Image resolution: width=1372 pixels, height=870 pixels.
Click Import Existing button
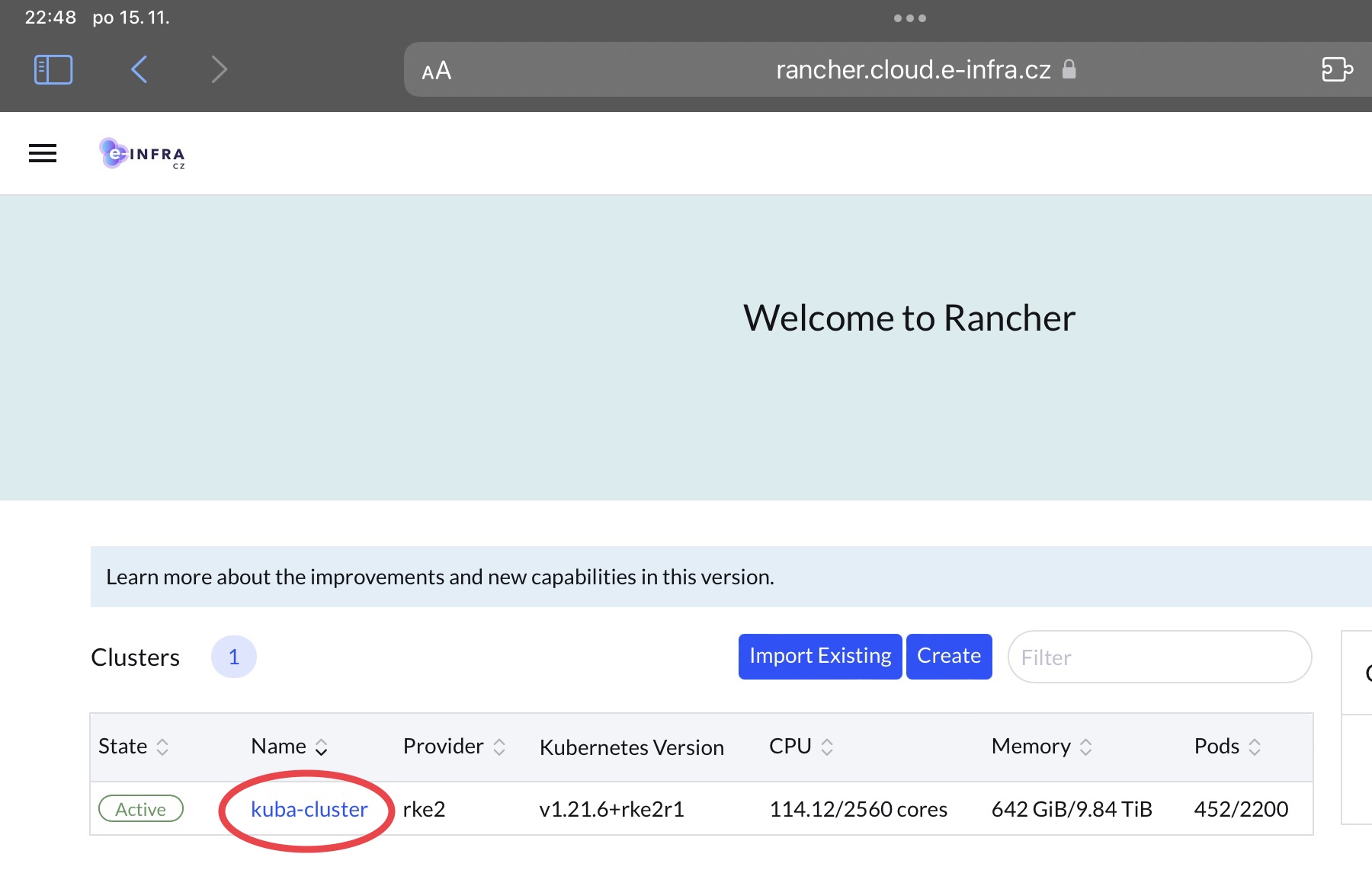coord(820,656)
